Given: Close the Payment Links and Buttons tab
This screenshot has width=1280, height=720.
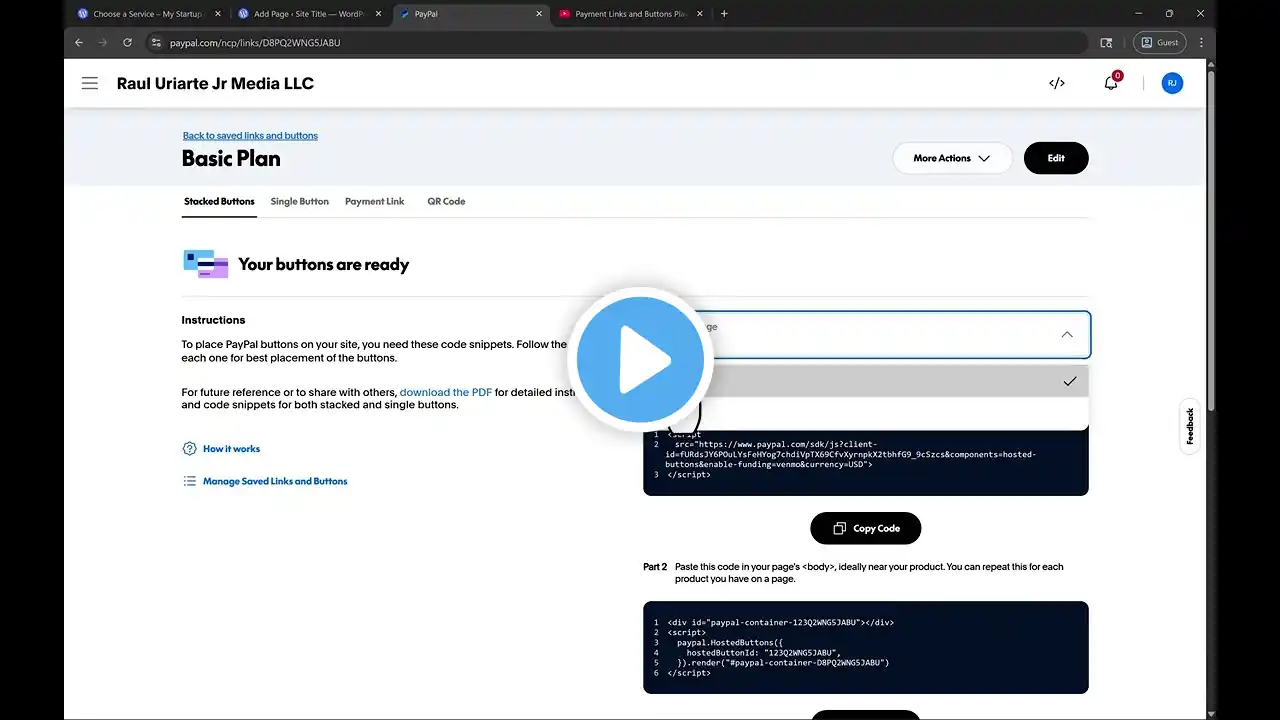Looking at the screenshot, I should pyautogui.click(x=699, y=14).
